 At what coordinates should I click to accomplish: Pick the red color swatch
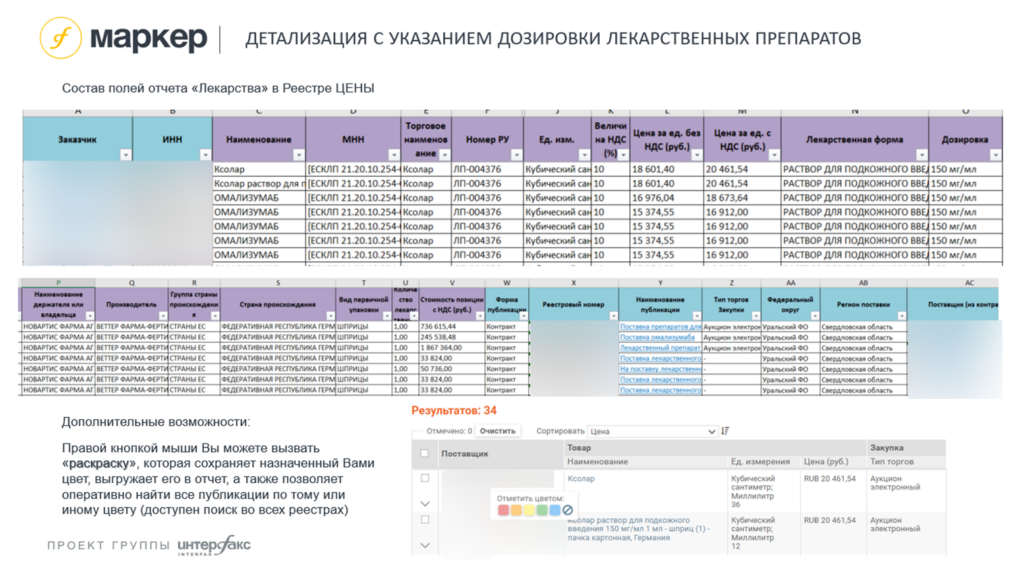(503, 510)
